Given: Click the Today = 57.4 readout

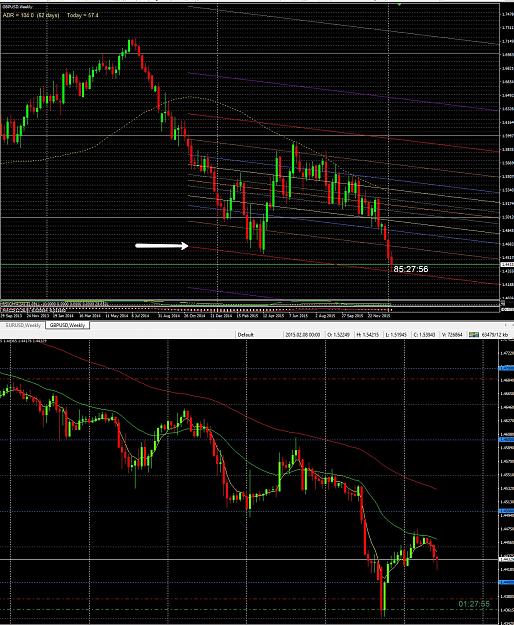Looking at the screenshot, I should click(x=82, y=15).
